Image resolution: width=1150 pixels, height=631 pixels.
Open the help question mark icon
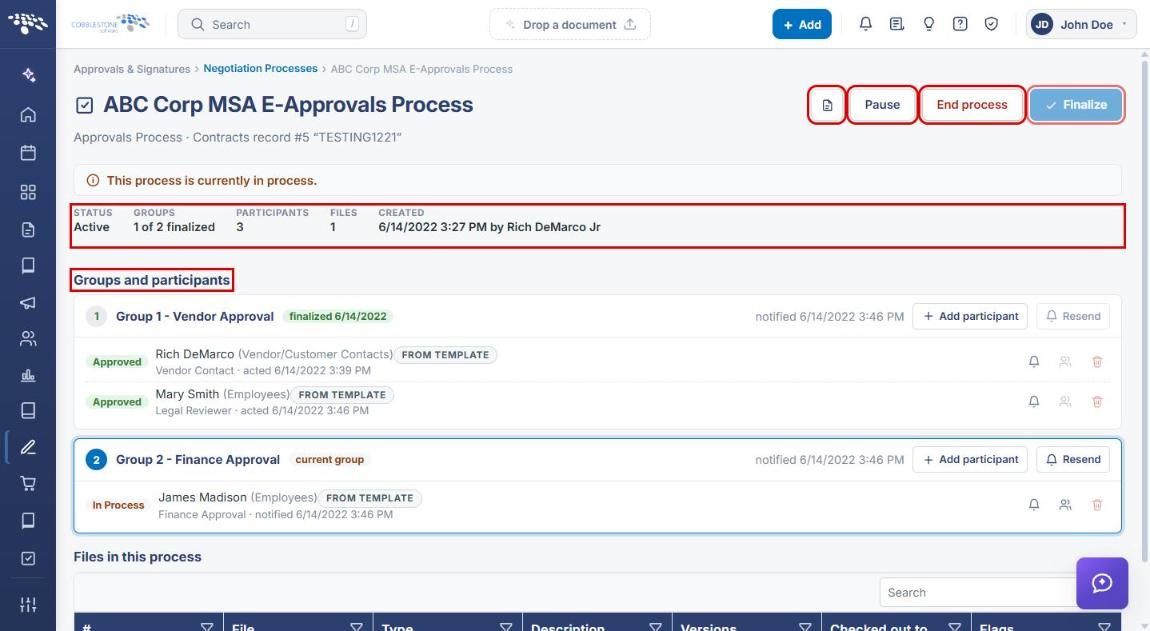pos(959,24)
